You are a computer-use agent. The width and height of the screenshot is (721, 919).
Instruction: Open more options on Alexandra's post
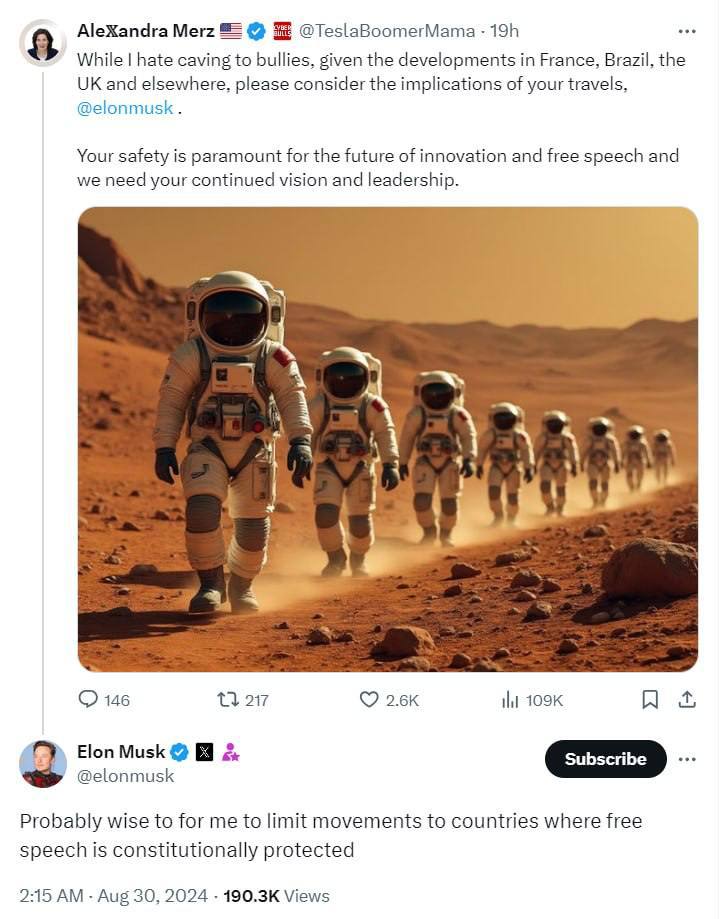tap(687, 31)
